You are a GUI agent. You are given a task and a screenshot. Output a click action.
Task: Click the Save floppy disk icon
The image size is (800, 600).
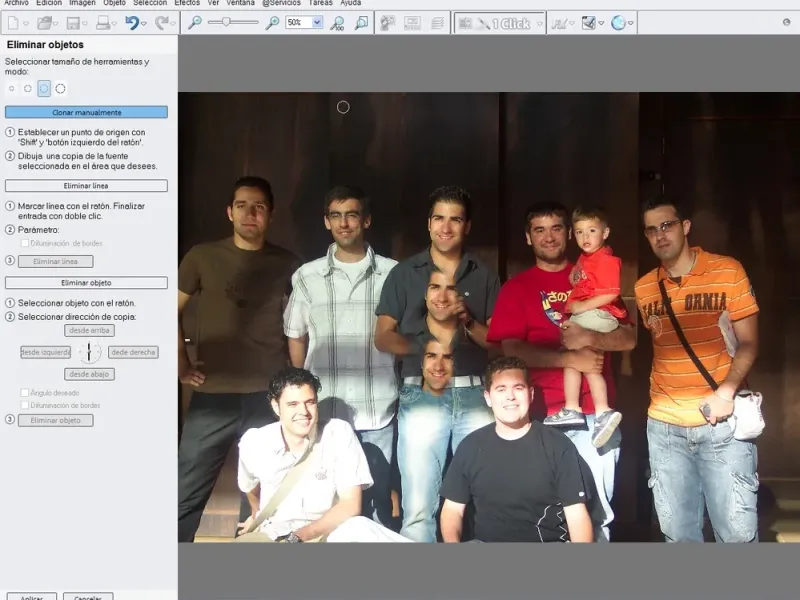click(73, 23)
